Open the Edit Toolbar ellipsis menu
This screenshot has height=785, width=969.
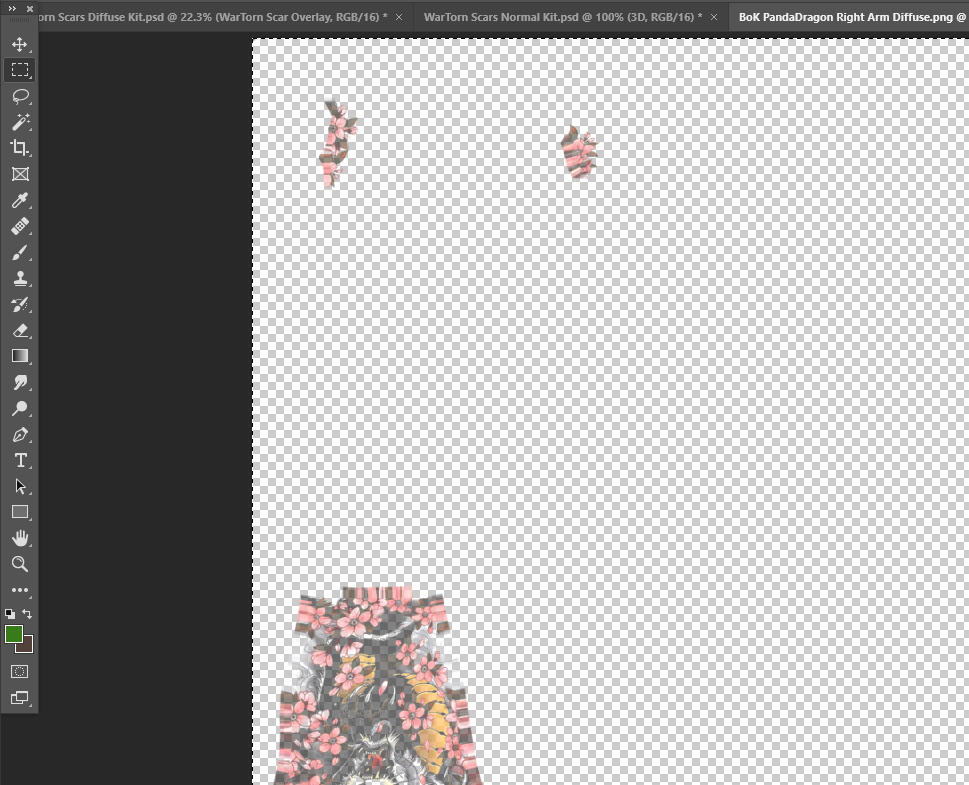(x=20, y=590)
